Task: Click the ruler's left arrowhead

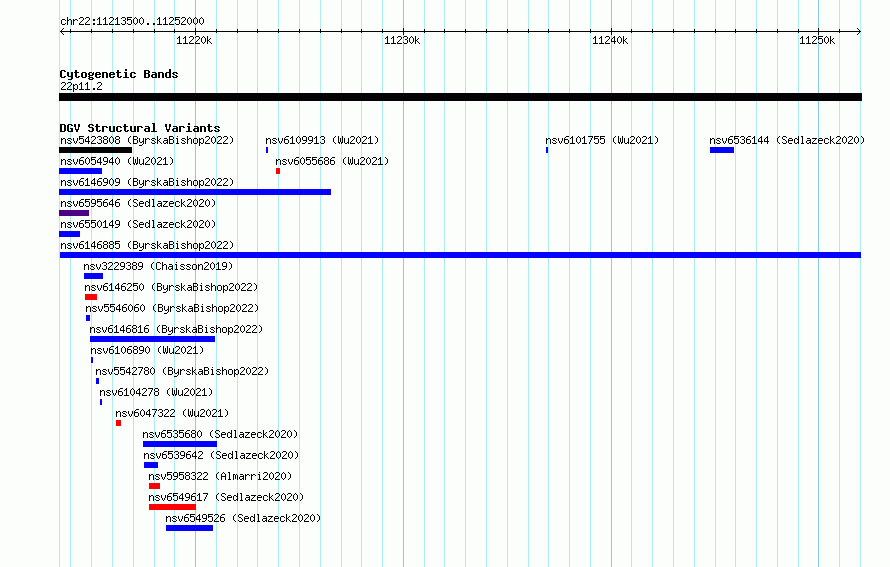Action: (x=62, y=32)
